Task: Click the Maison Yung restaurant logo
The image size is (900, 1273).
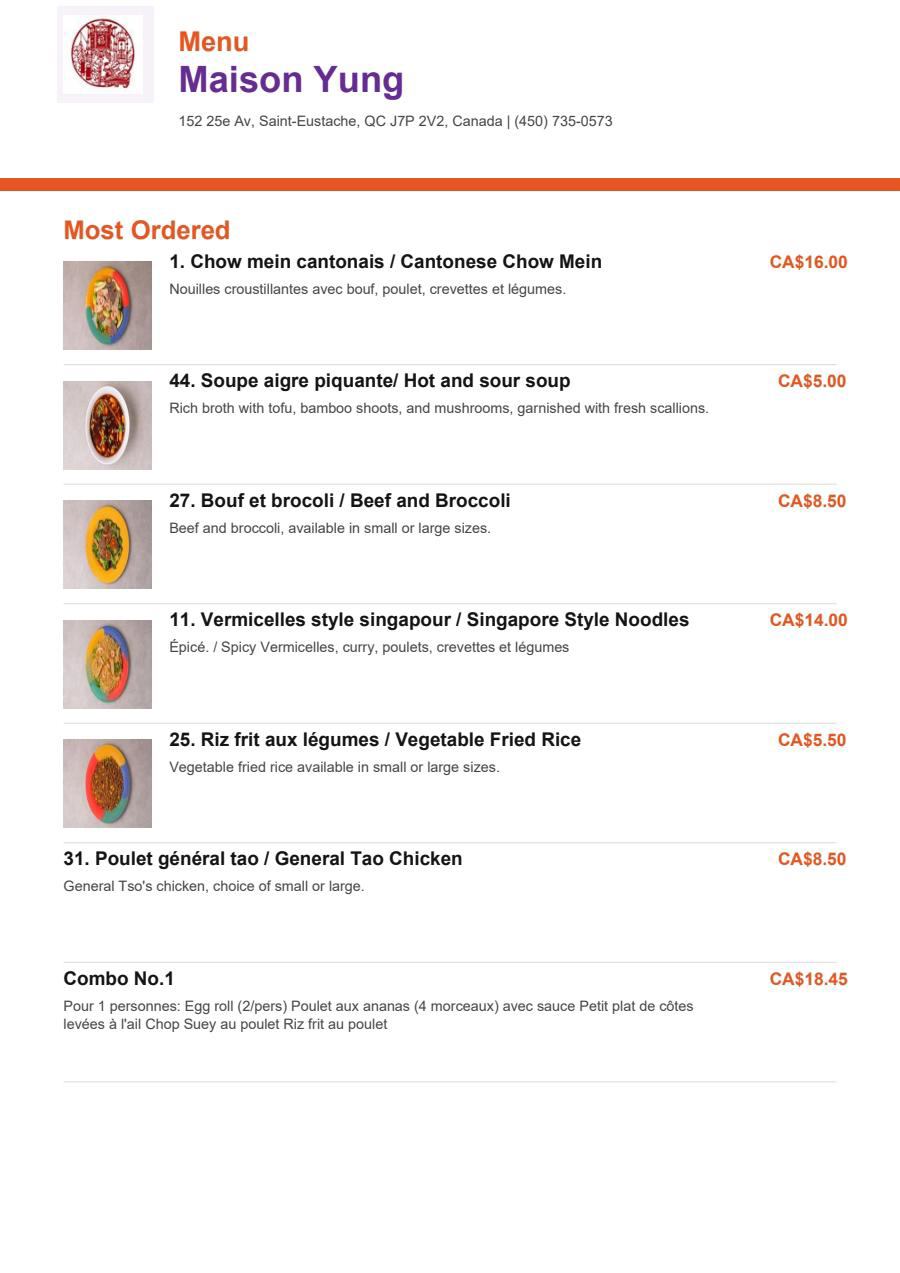Action: (x=105, y=54)
